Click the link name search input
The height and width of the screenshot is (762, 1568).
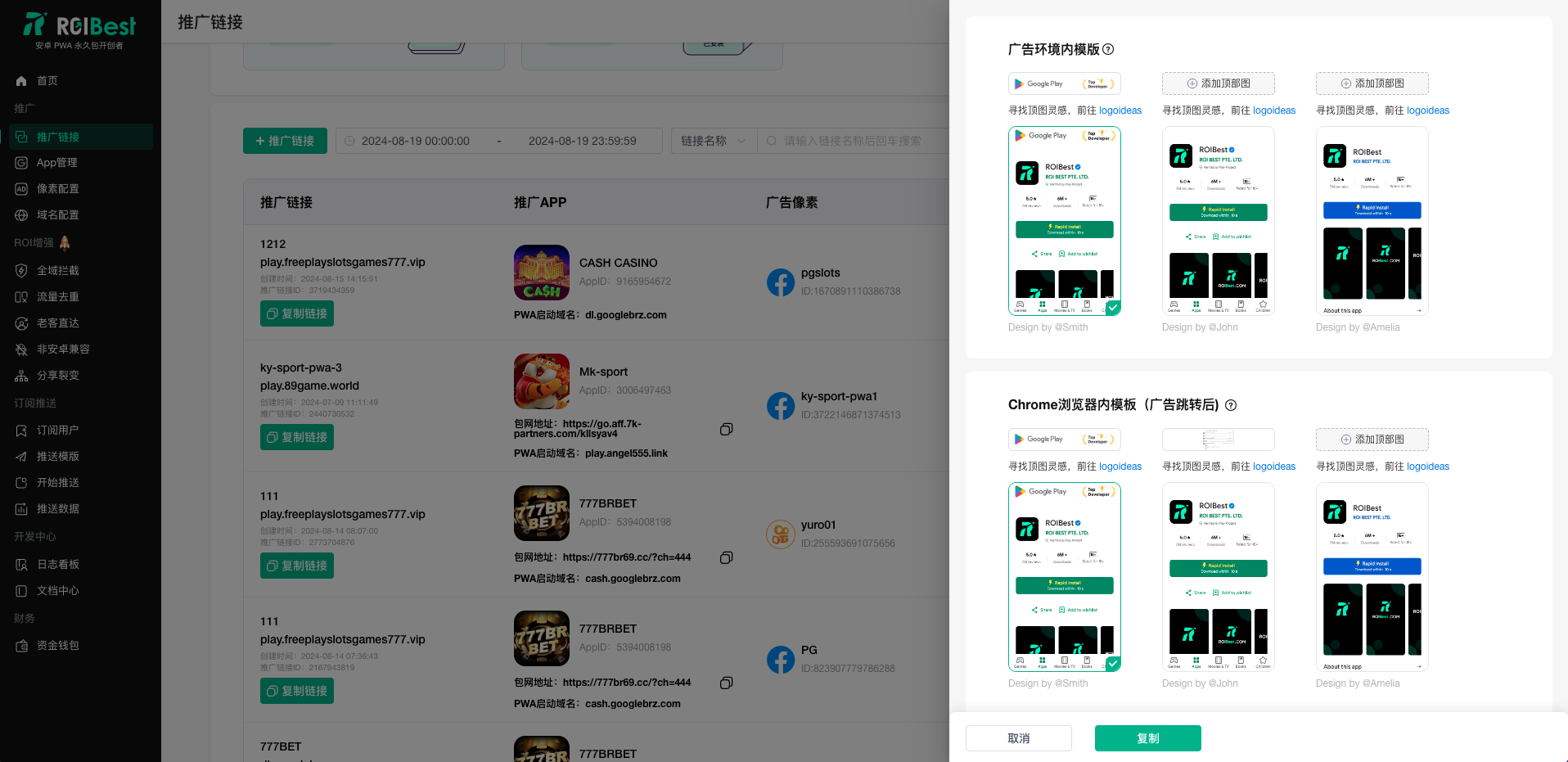click(853, 141)
